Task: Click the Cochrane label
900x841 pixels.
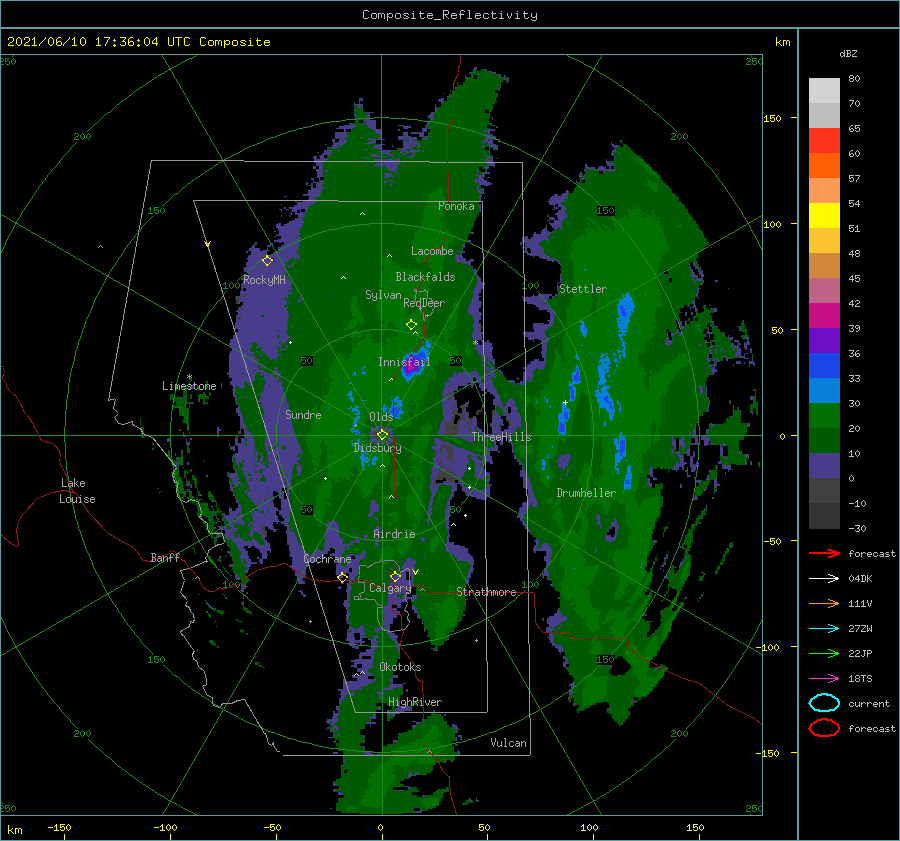Action: pyautogui.click(x=327, y=559)
